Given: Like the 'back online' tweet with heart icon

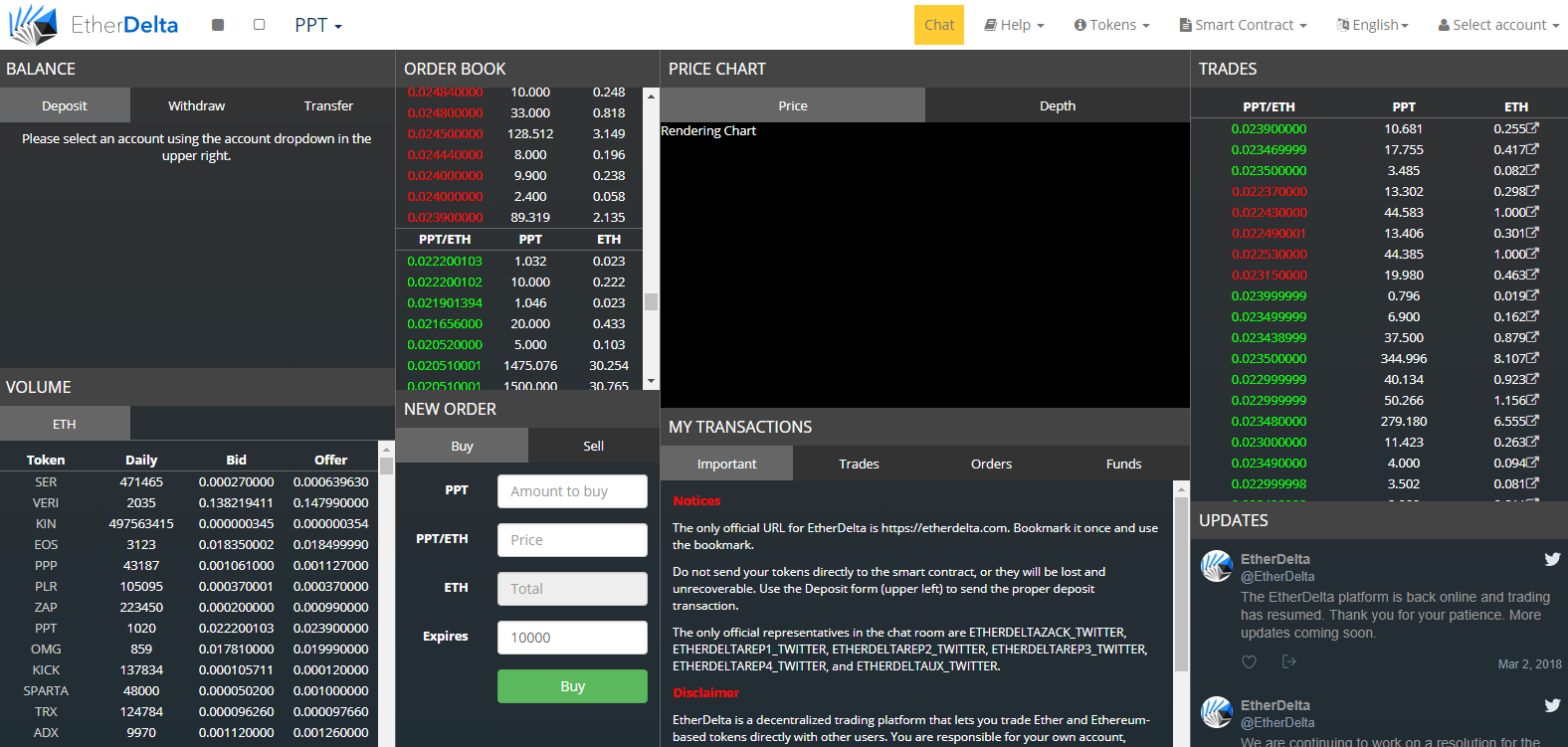Looking at the screenshot, I should pyautogui.click(x=1250, y=662).
